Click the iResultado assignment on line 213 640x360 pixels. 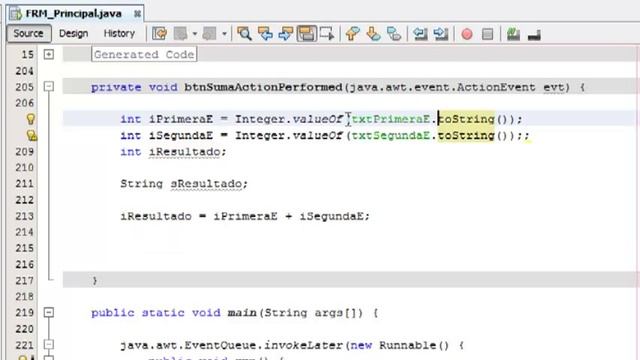pyautogui.click(x=156, y=216)
